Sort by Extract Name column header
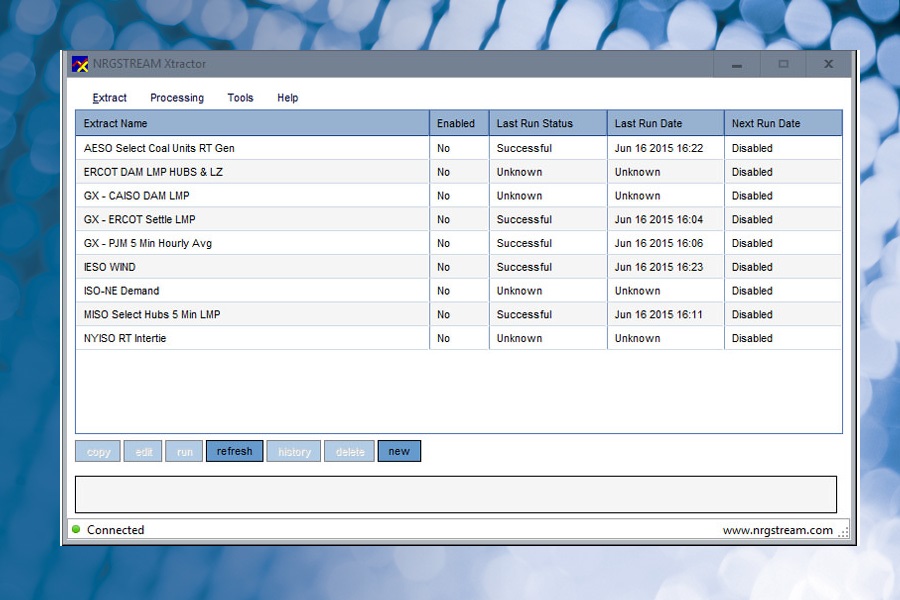 253,123
